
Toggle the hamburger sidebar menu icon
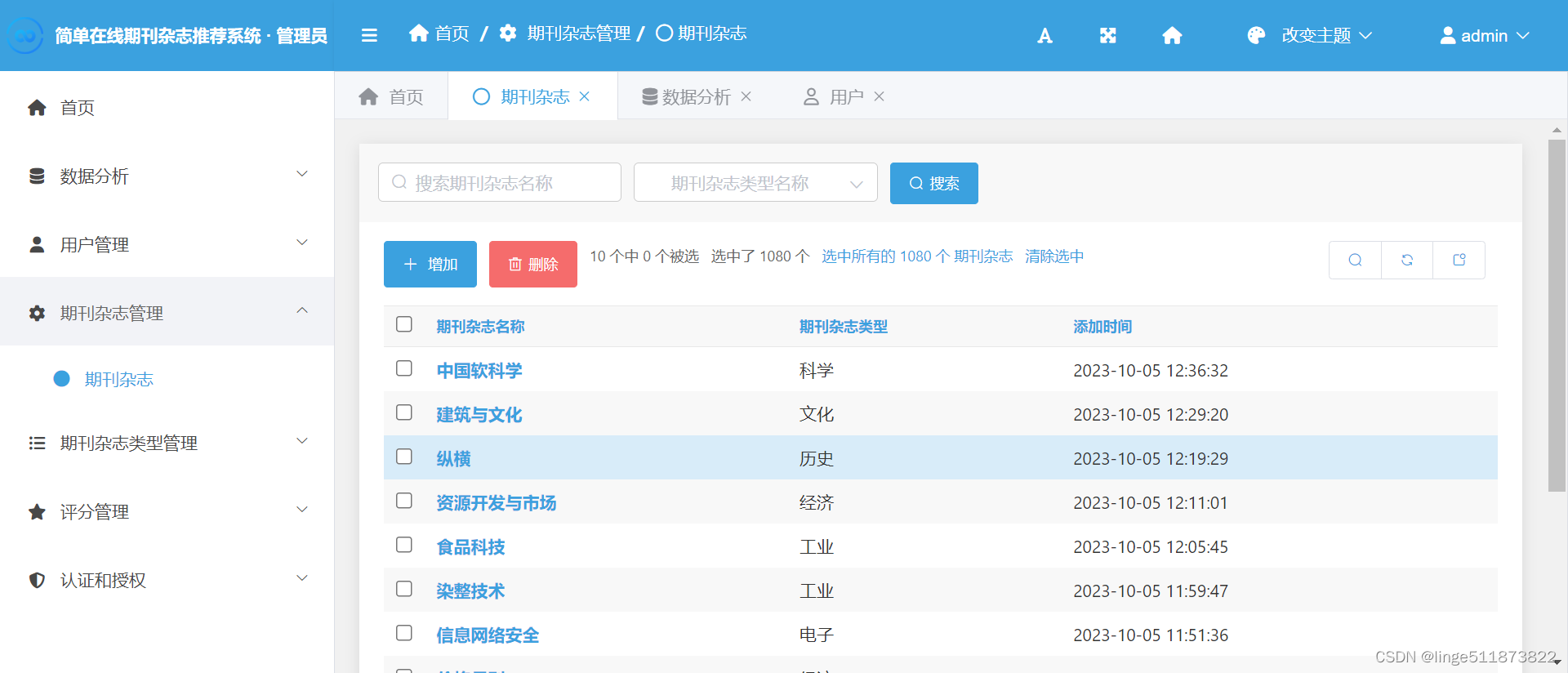click(369, 35)
